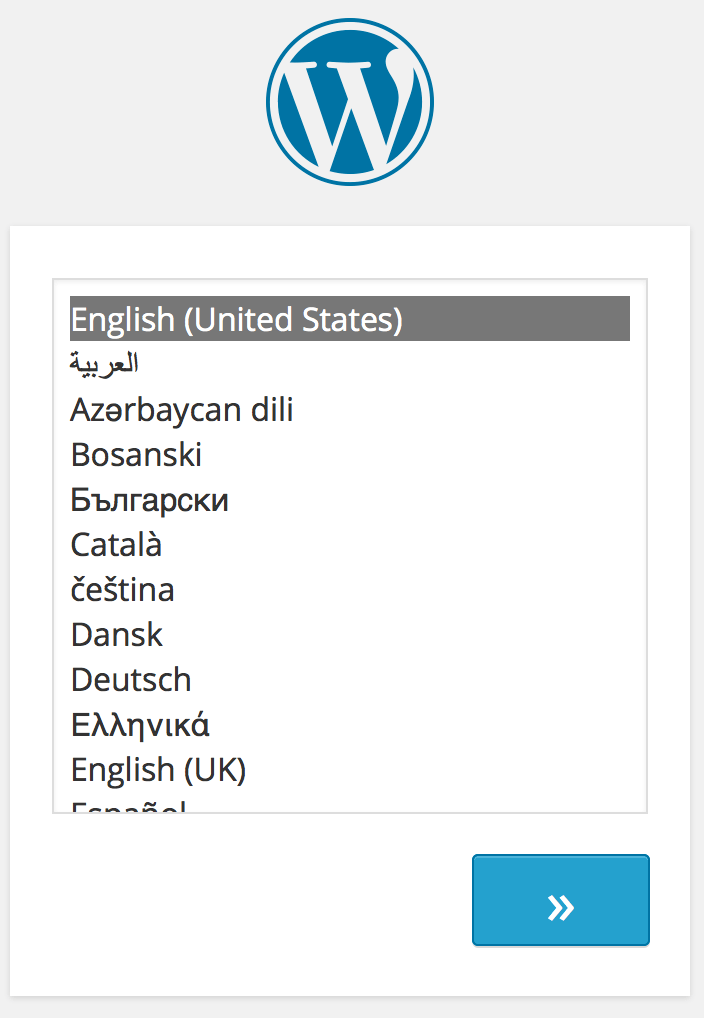Pick Dansk as the site language
704x1018 pixels.
click(117, 635)
